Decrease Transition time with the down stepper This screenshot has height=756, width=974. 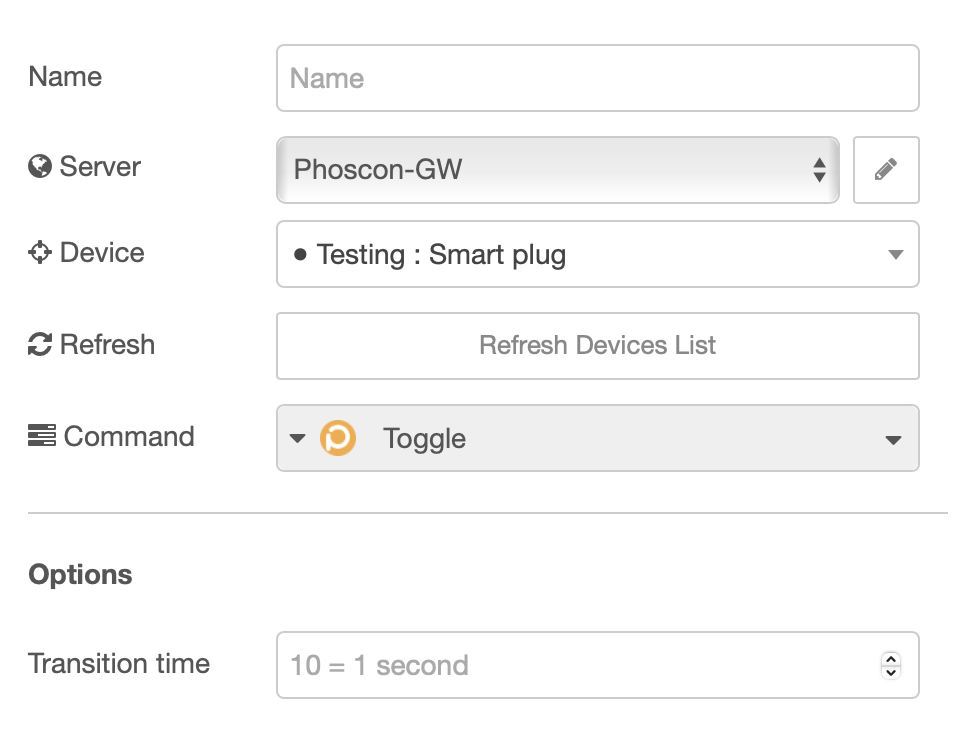point(891,672)
